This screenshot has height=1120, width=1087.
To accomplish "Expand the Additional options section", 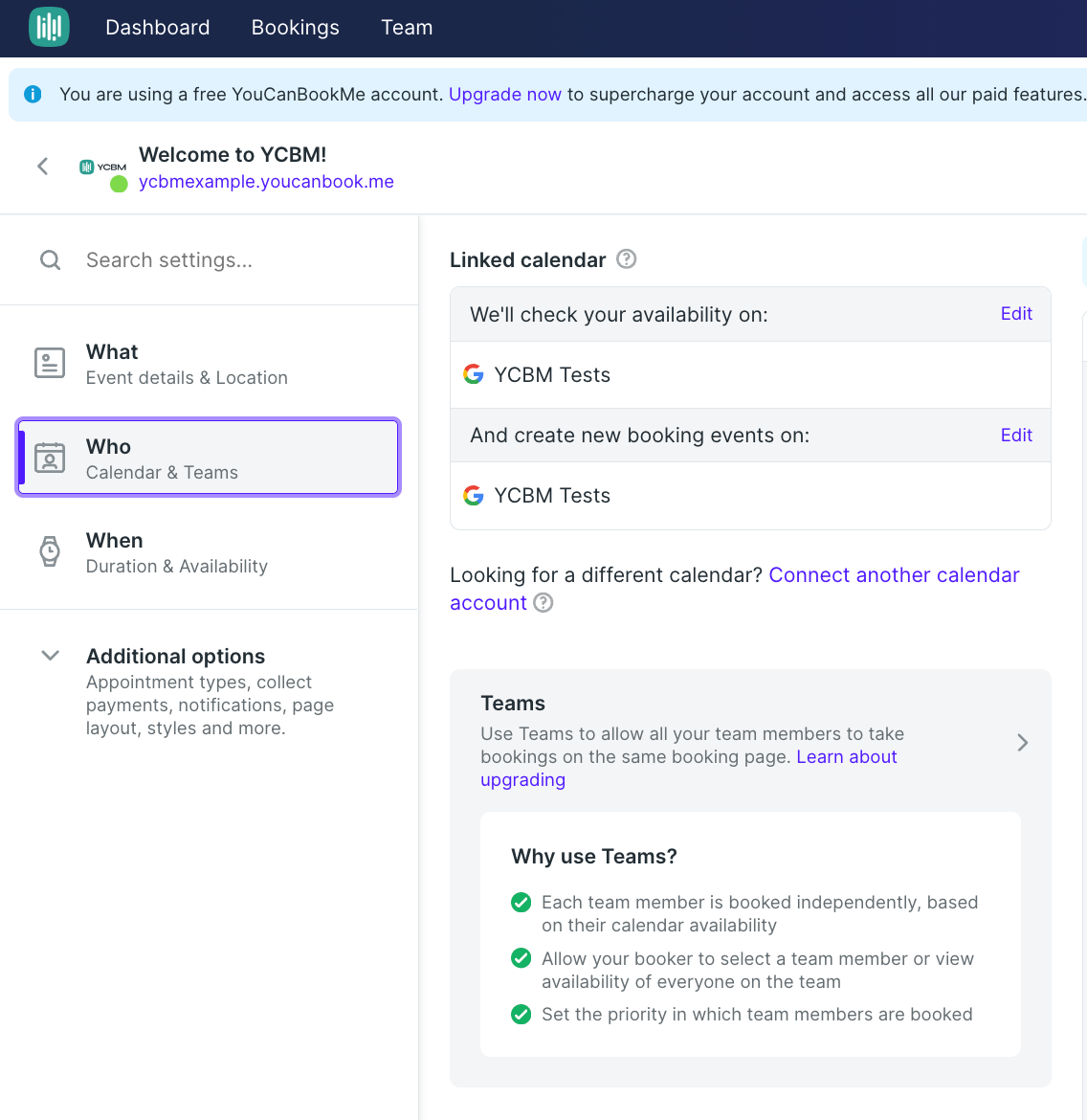I will pos(50,655).
